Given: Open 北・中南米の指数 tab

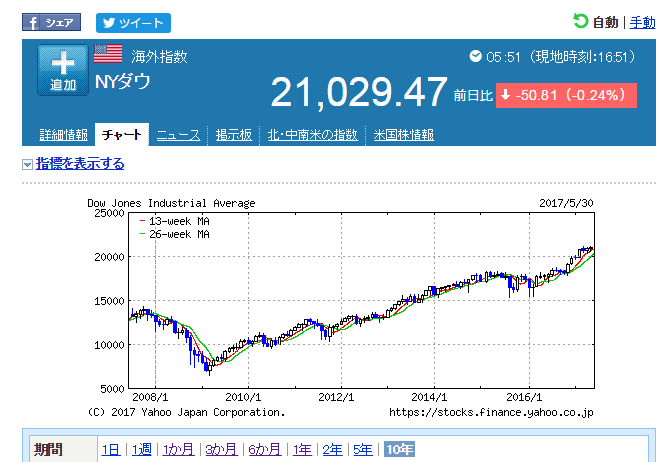Looking at the screenshot, I should 313,135.
